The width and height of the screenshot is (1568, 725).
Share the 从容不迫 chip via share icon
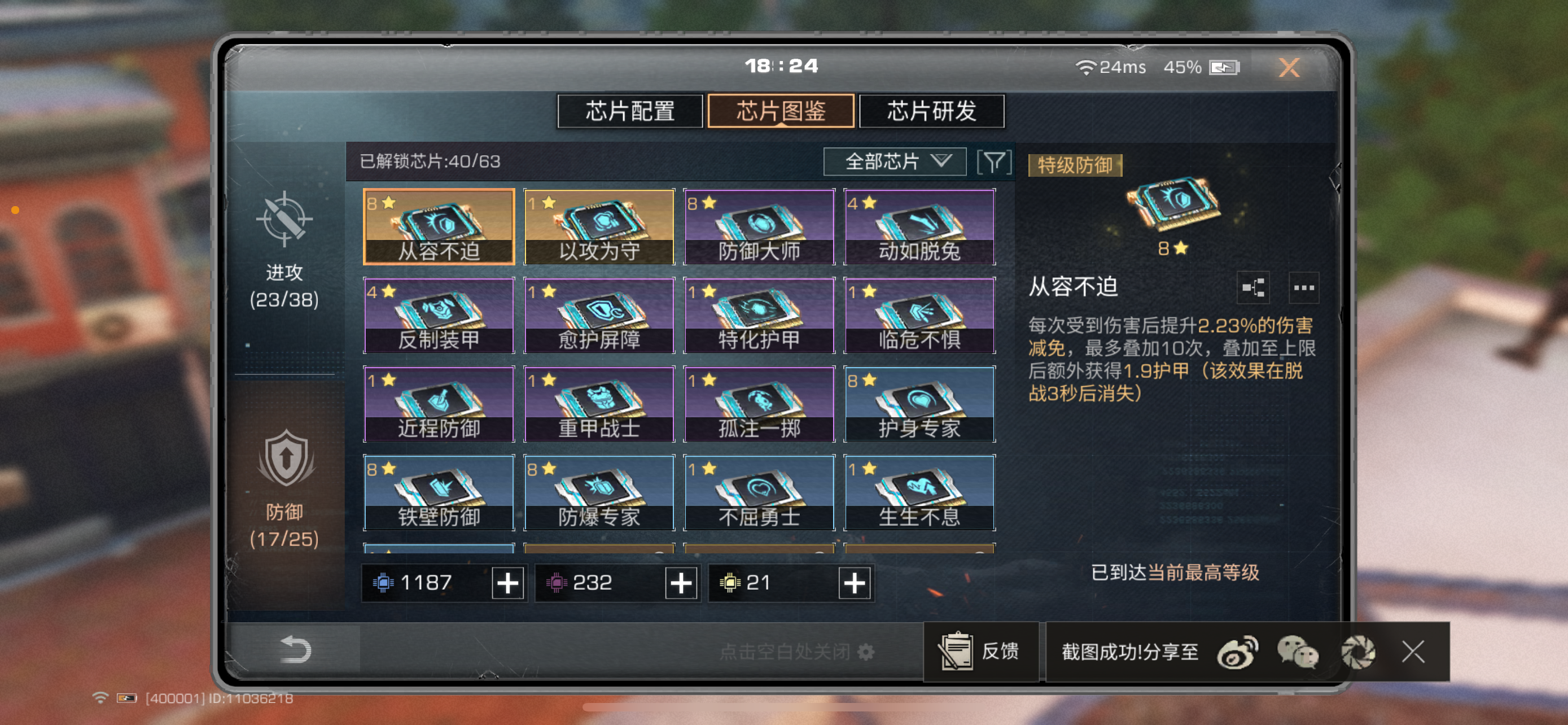point(1253,287)
